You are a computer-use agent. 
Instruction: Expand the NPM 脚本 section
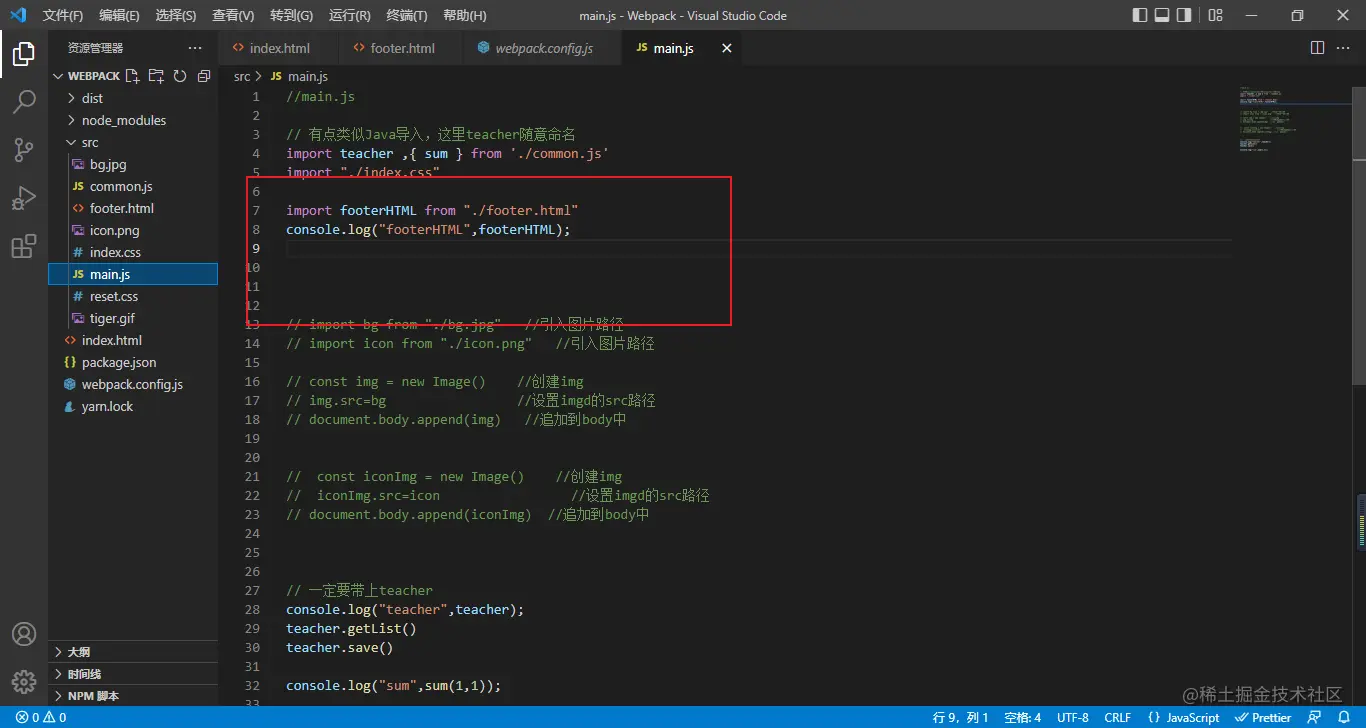click(x=133, y=696)
